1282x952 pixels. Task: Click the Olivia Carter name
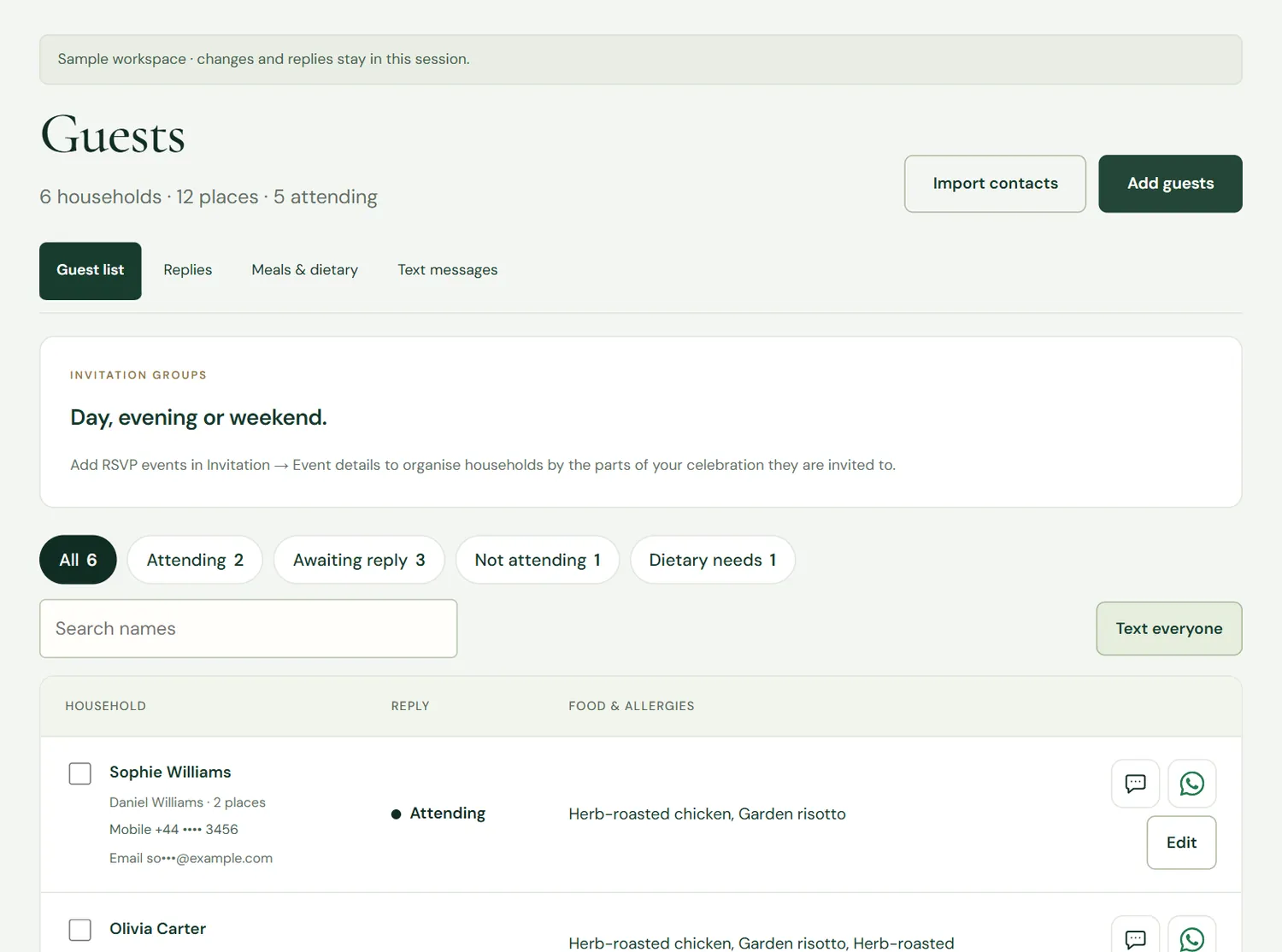point(157,929)
